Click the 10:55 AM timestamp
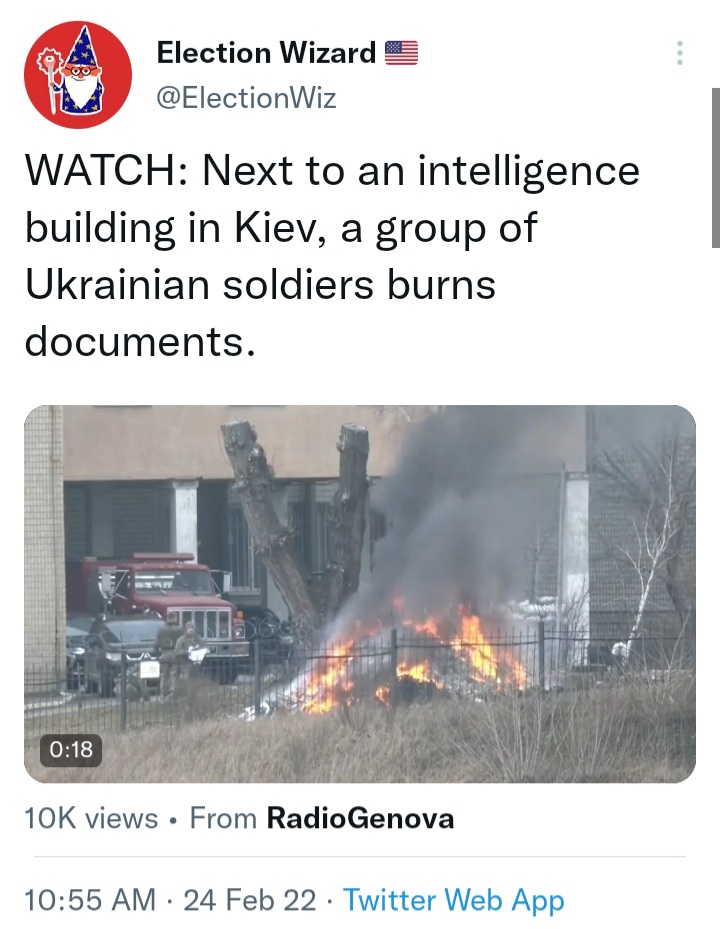 (90, 900)
